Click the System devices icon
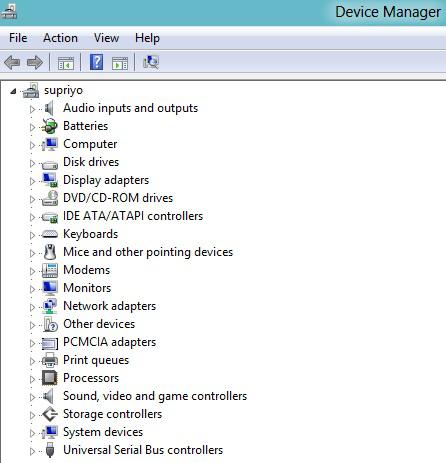This screenshot has height=463, width=446. coord(50,432)
